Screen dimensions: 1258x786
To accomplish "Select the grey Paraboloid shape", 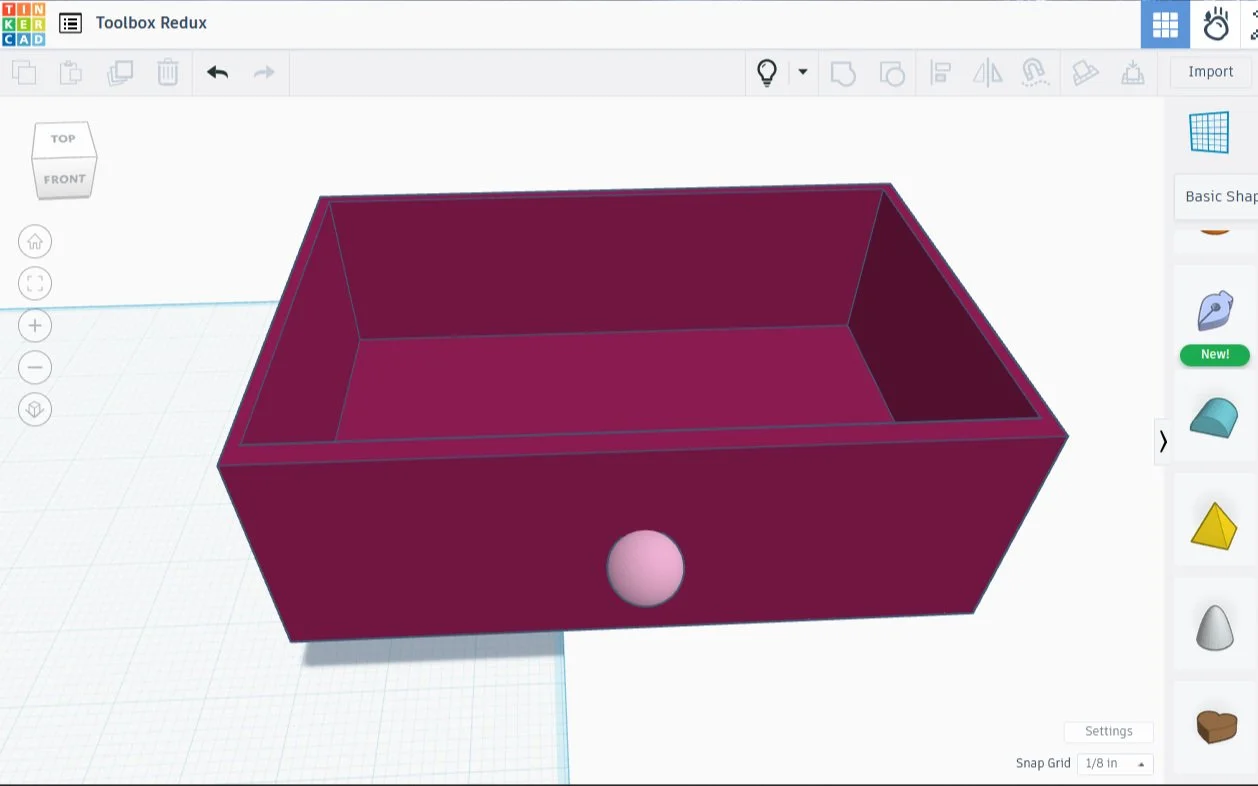I will [x=1215, y=628].
